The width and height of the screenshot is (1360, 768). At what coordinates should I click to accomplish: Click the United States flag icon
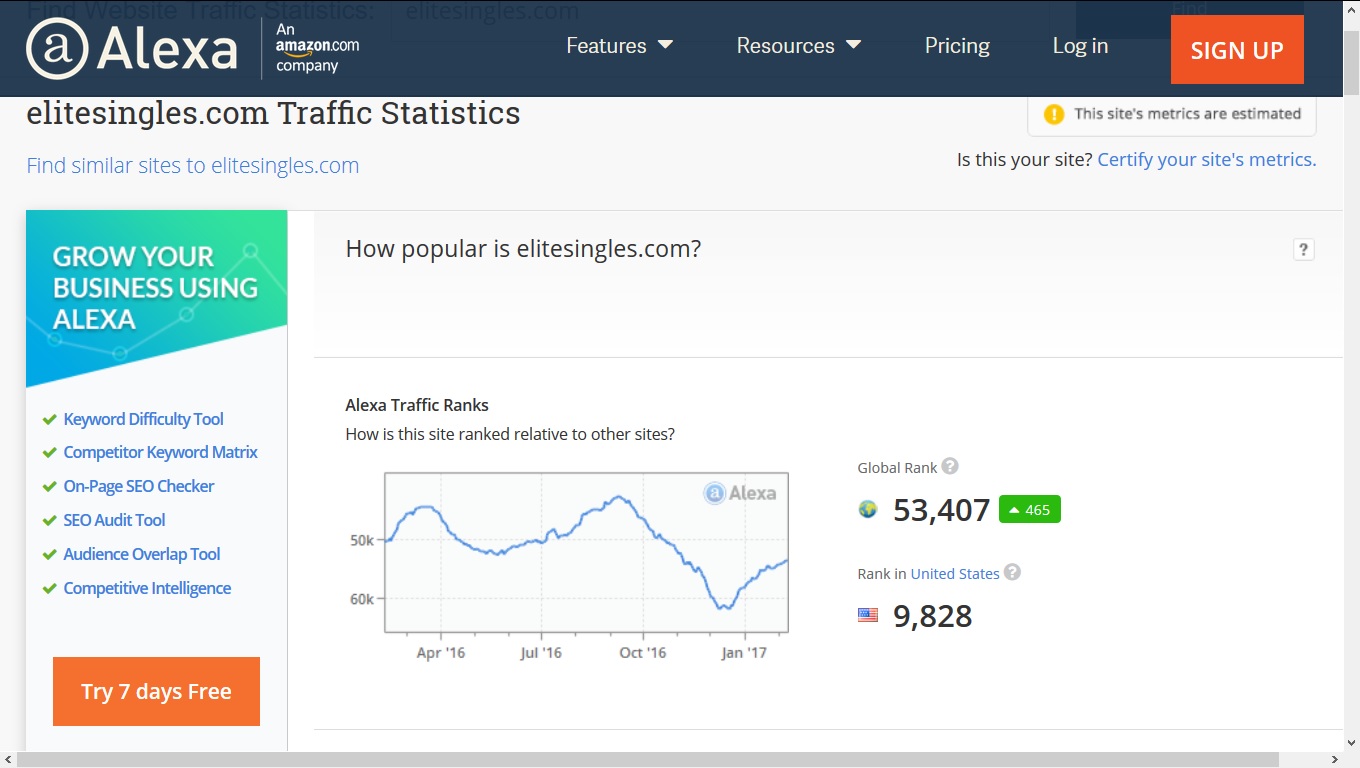pyautogui.click(x=868, y=615)
